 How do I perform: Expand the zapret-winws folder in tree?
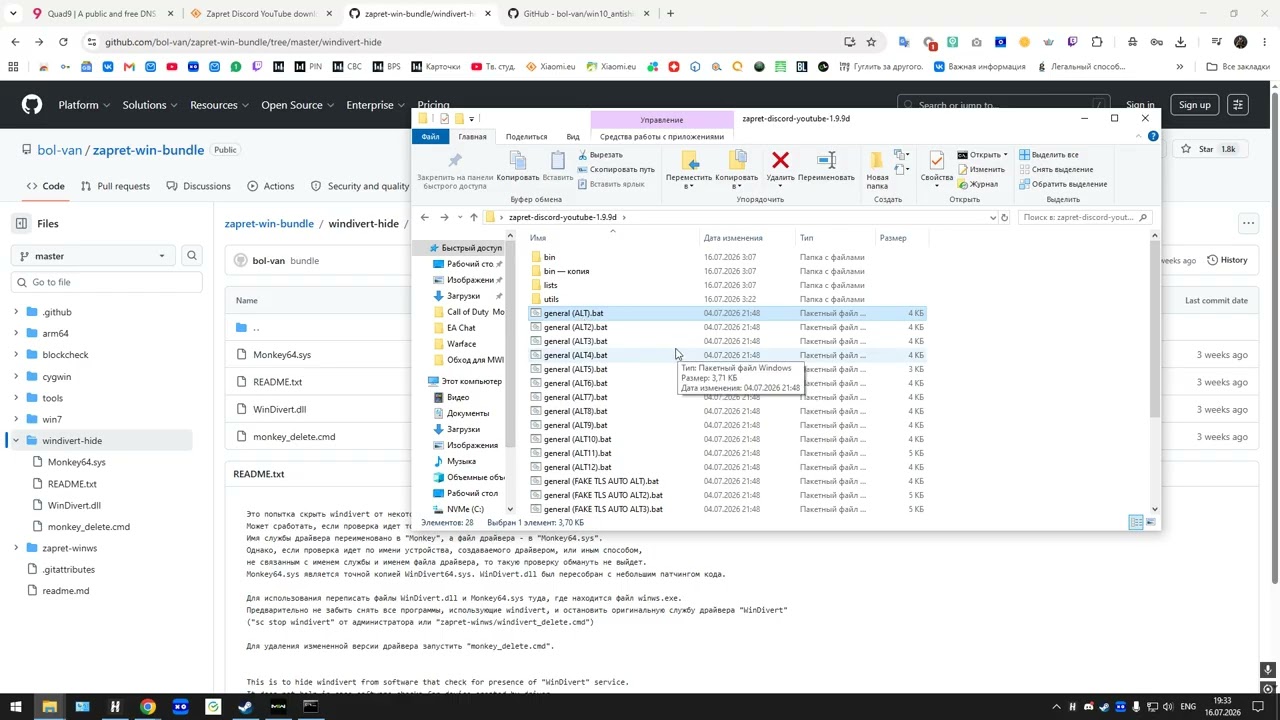16,548
